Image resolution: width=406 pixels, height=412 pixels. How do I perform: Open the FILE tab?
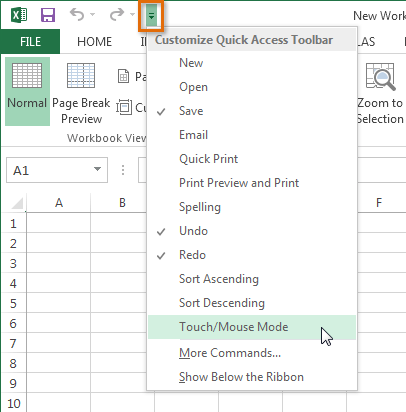(x=30, y=42)
